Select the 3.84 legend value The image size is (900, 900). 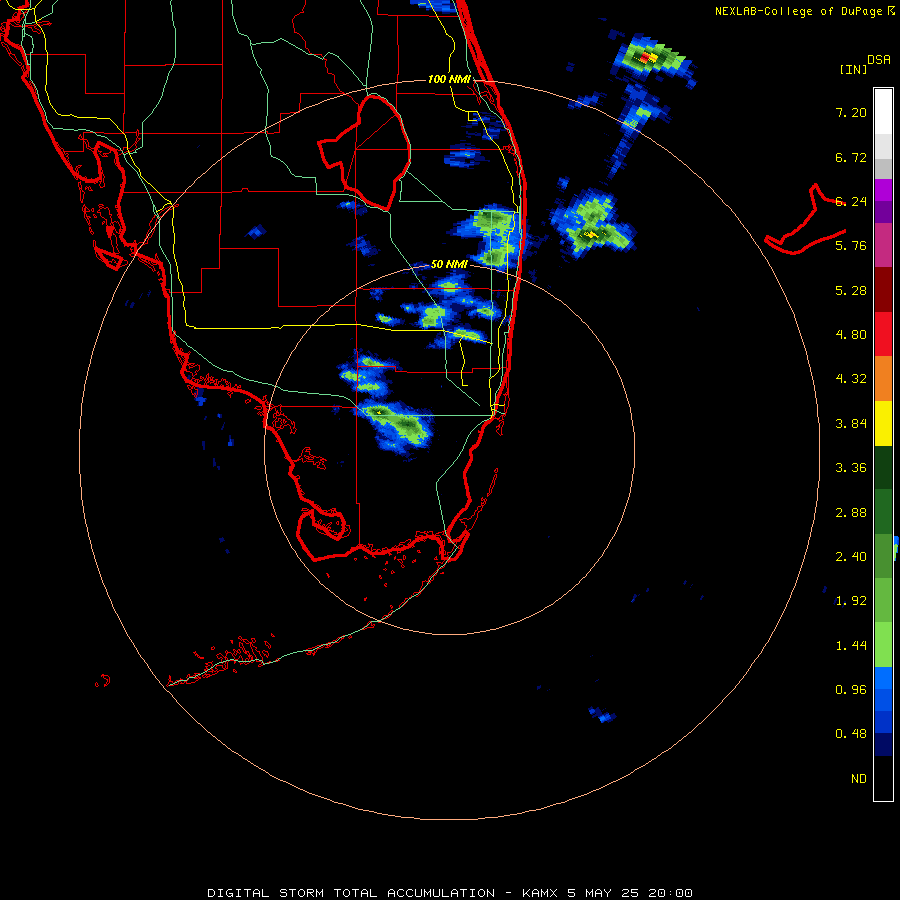pyautogui.click(x=851, y=424)
